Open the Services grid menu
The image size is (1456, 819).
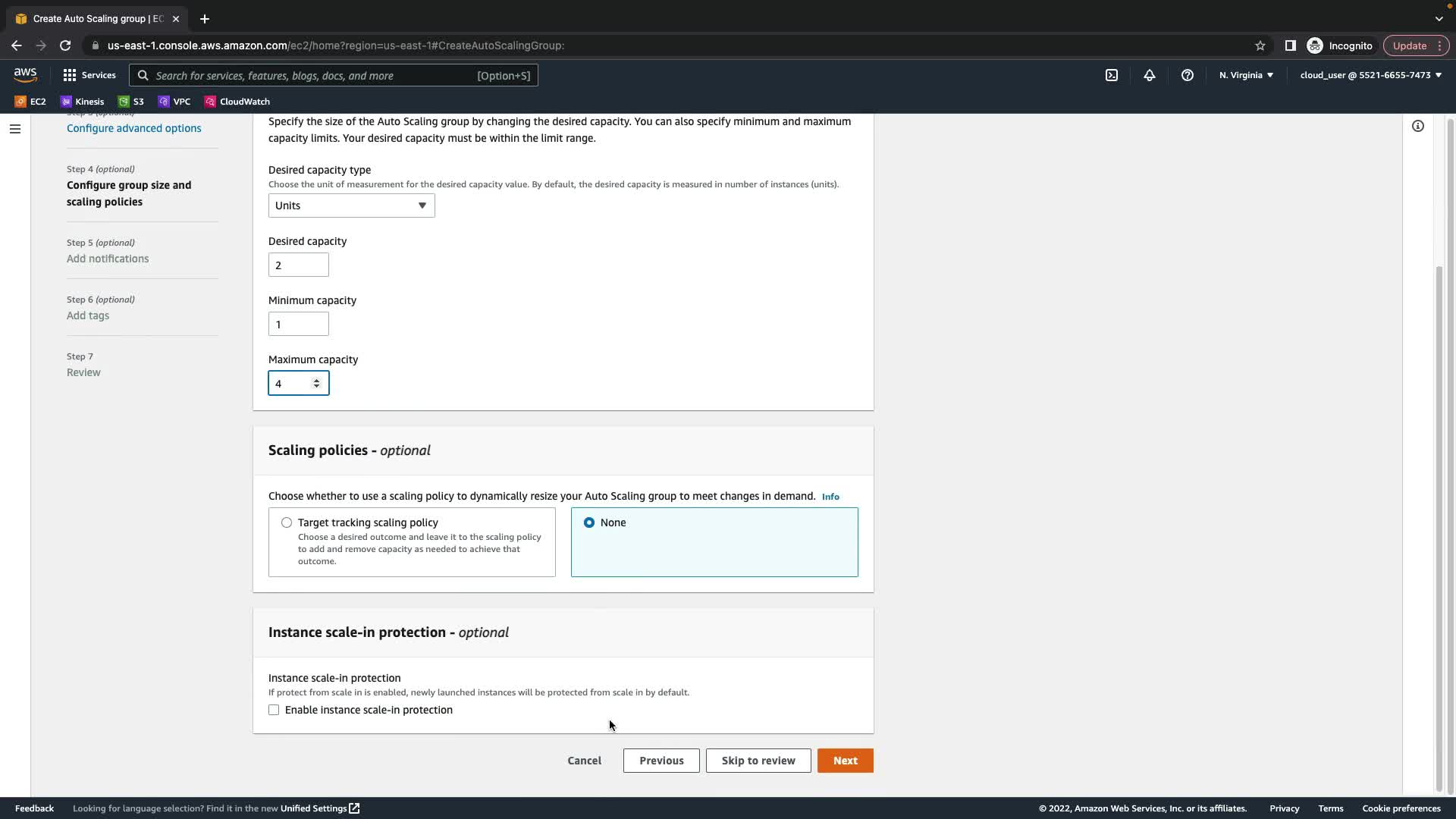[89, 75]
